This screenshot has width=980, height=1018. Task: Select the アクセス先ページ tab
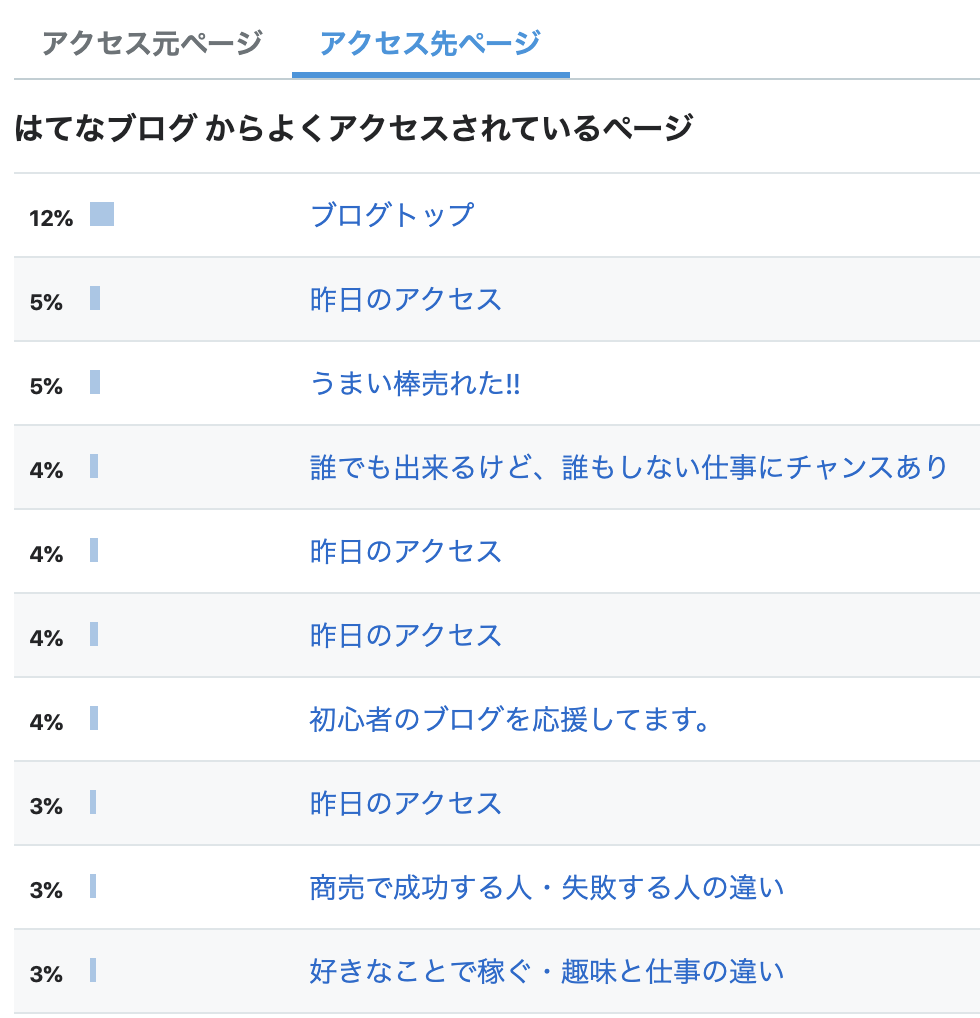tap(430, 43)
